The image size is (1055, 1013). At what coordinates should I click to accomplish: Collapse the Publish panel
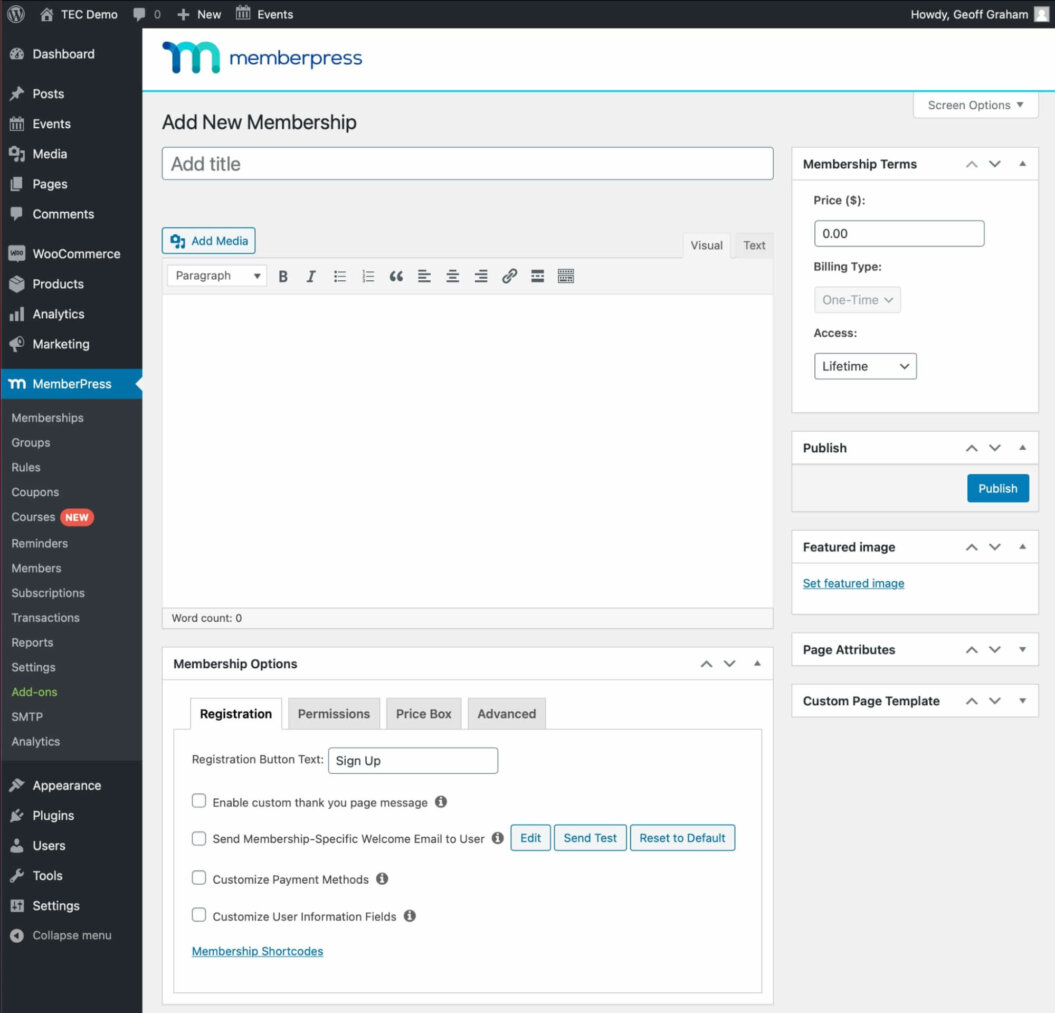tap(1023, 448)
